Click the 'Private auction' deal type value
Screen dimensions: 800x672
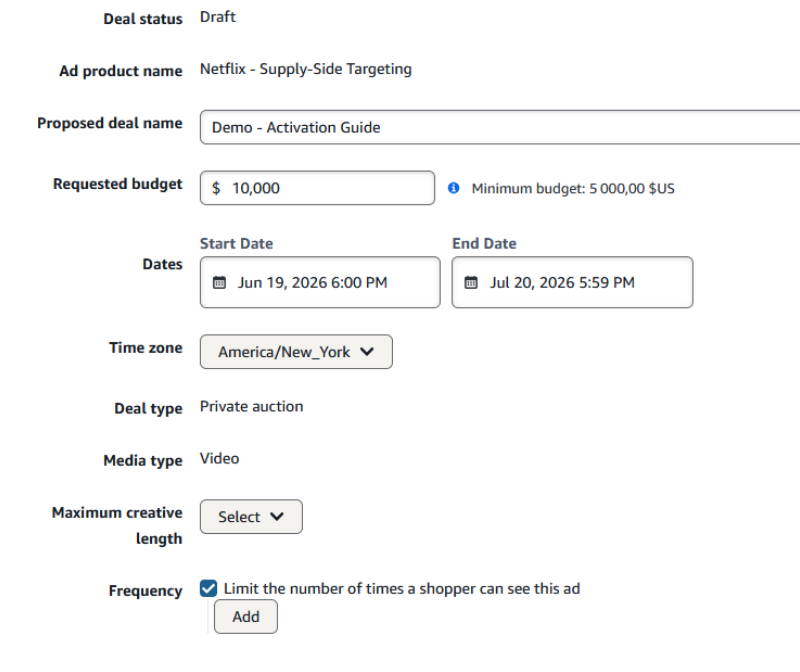click(252, 407)
